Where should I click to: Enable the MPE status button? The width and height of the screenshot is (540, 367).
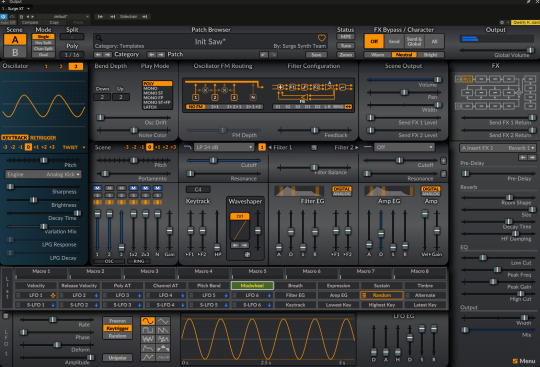346,37
